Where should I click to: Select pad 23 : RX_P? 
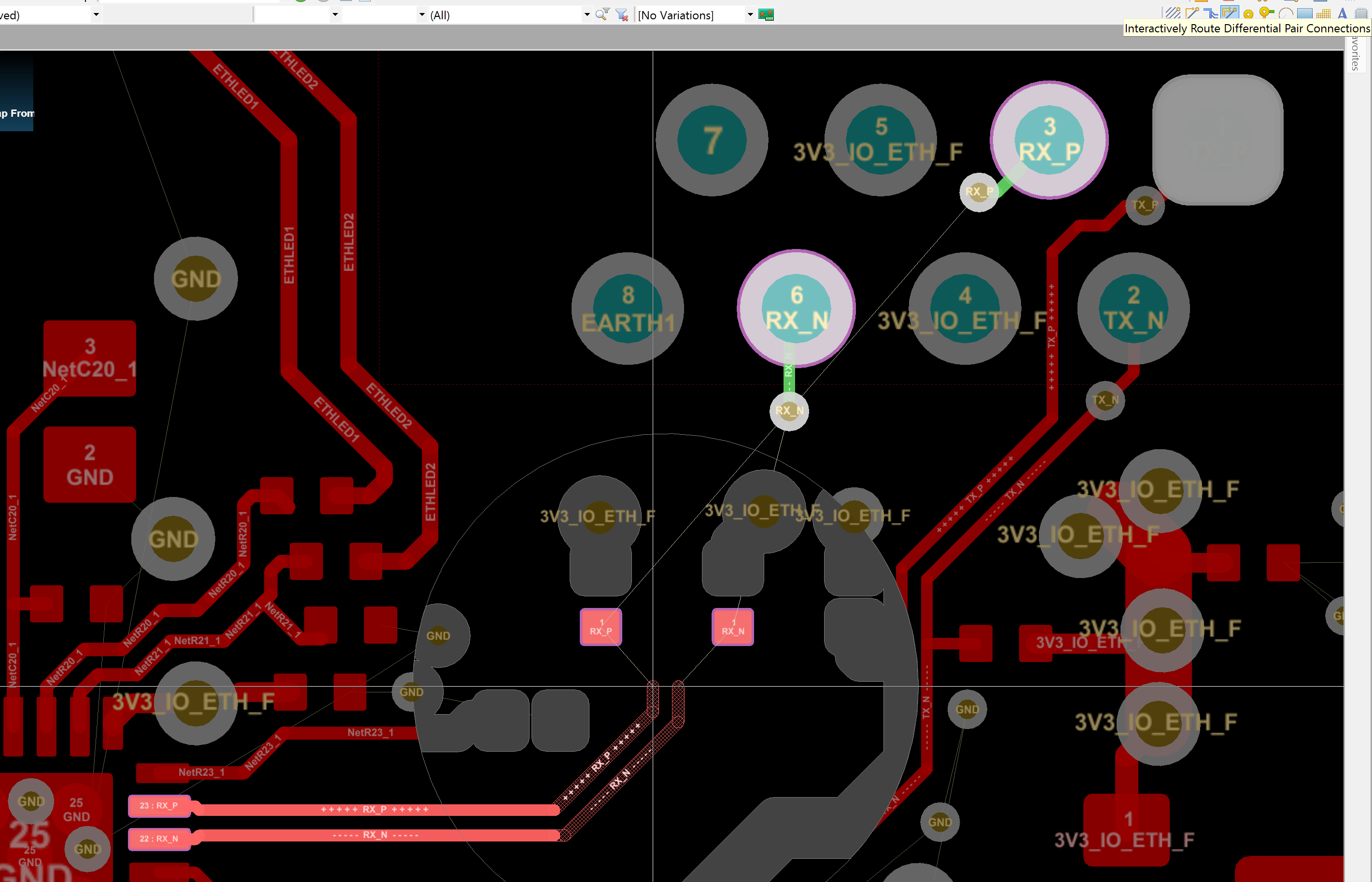[x=159, y=806]
